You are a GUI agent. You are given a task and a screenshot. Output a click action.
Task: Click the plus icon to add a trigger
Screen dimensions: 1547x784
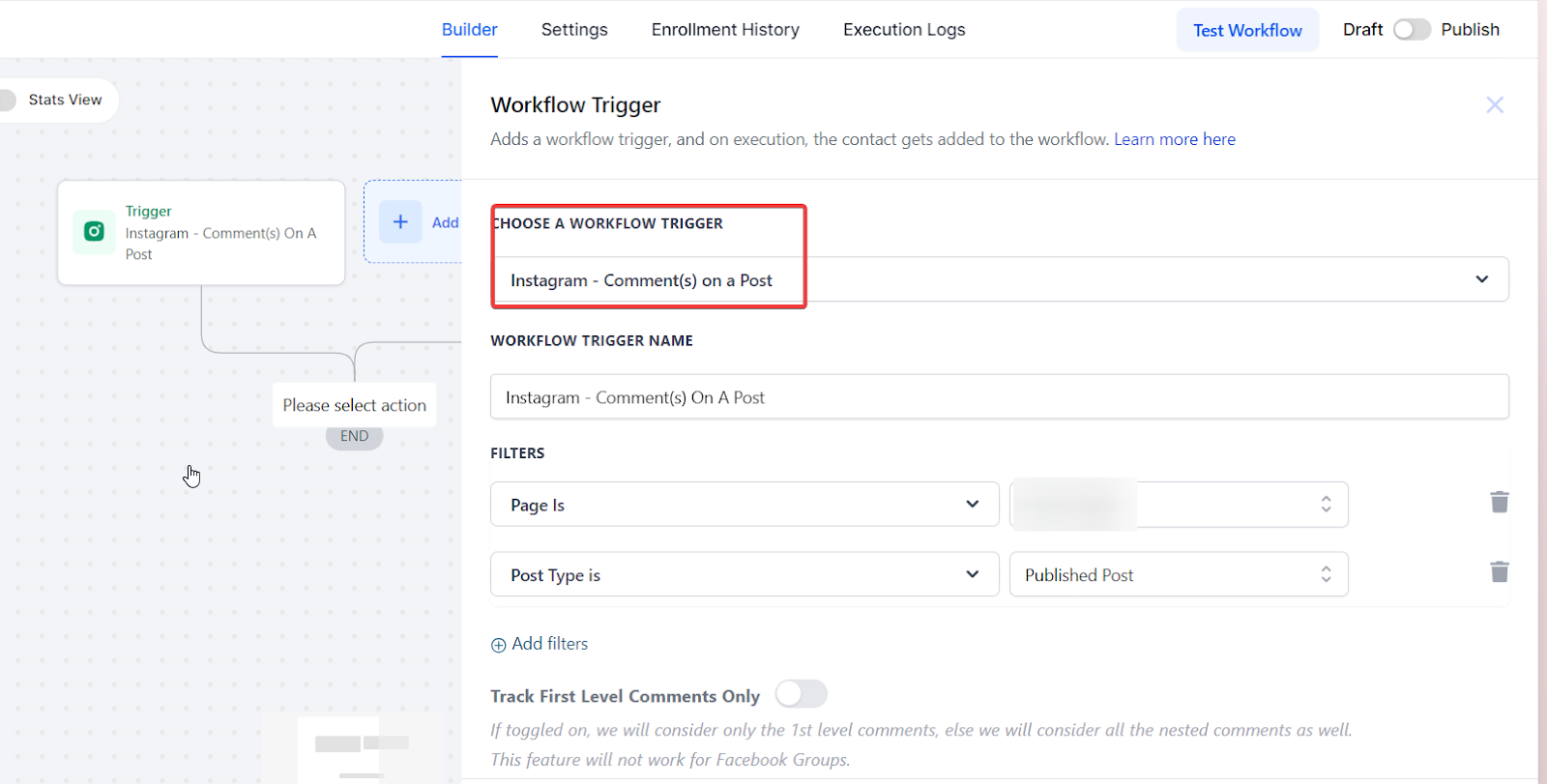400,221
